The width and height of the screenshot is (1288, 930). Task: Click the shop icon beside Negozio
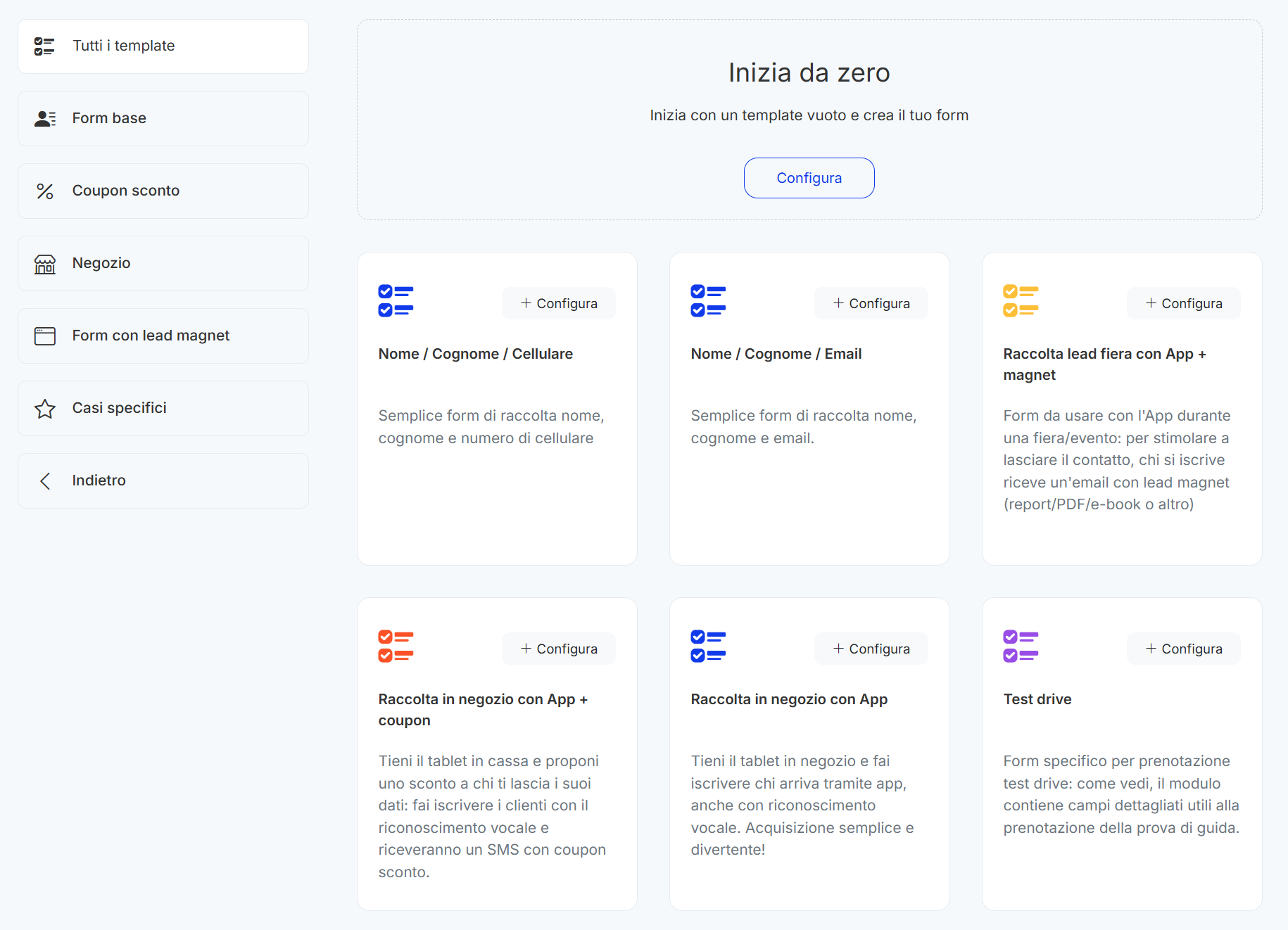(45, 264)
